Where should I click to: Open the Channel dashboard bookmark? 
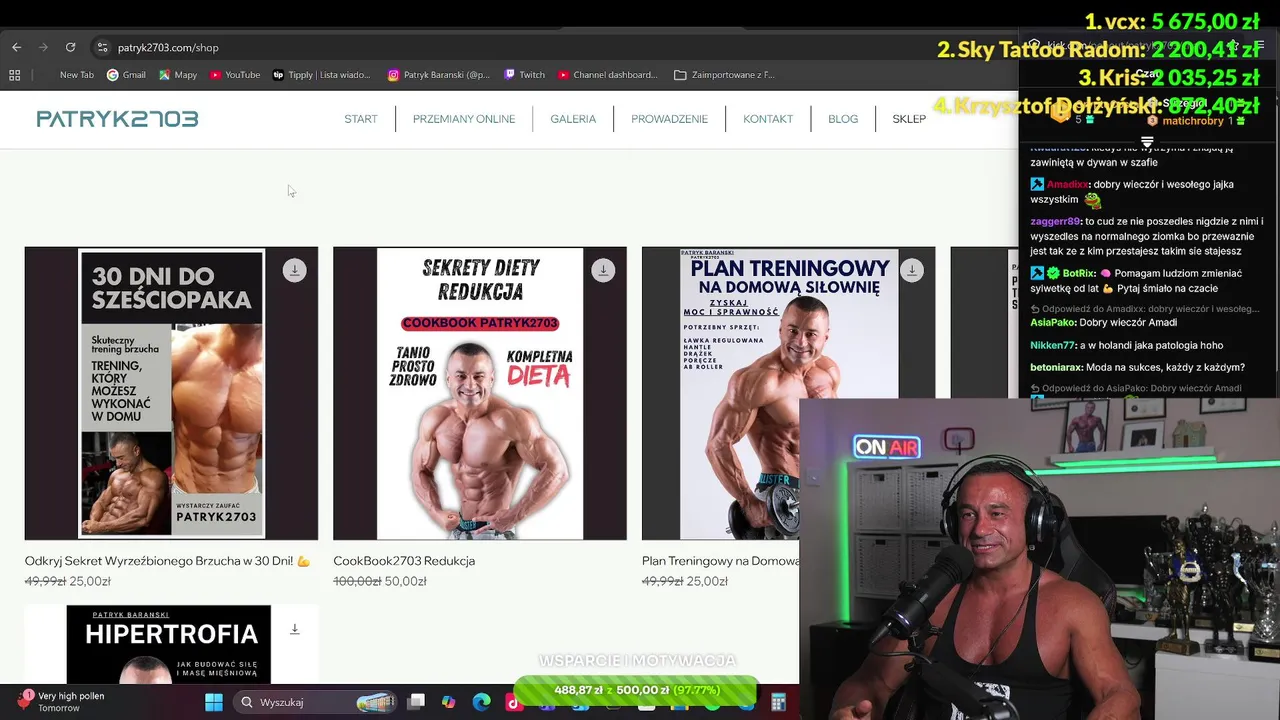[608, 75]
